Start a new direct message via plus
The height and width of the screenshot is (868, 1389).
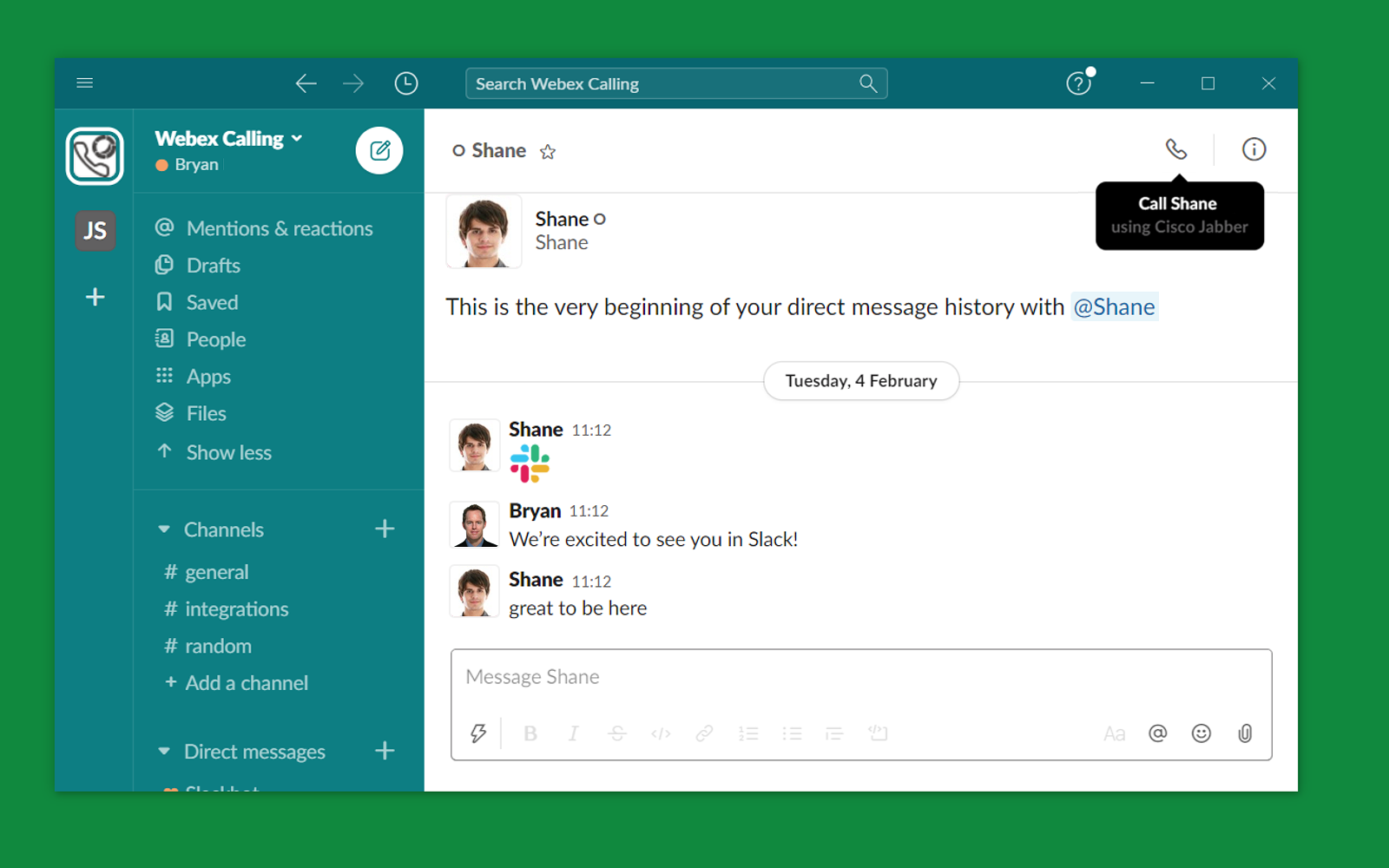(385, 751)
